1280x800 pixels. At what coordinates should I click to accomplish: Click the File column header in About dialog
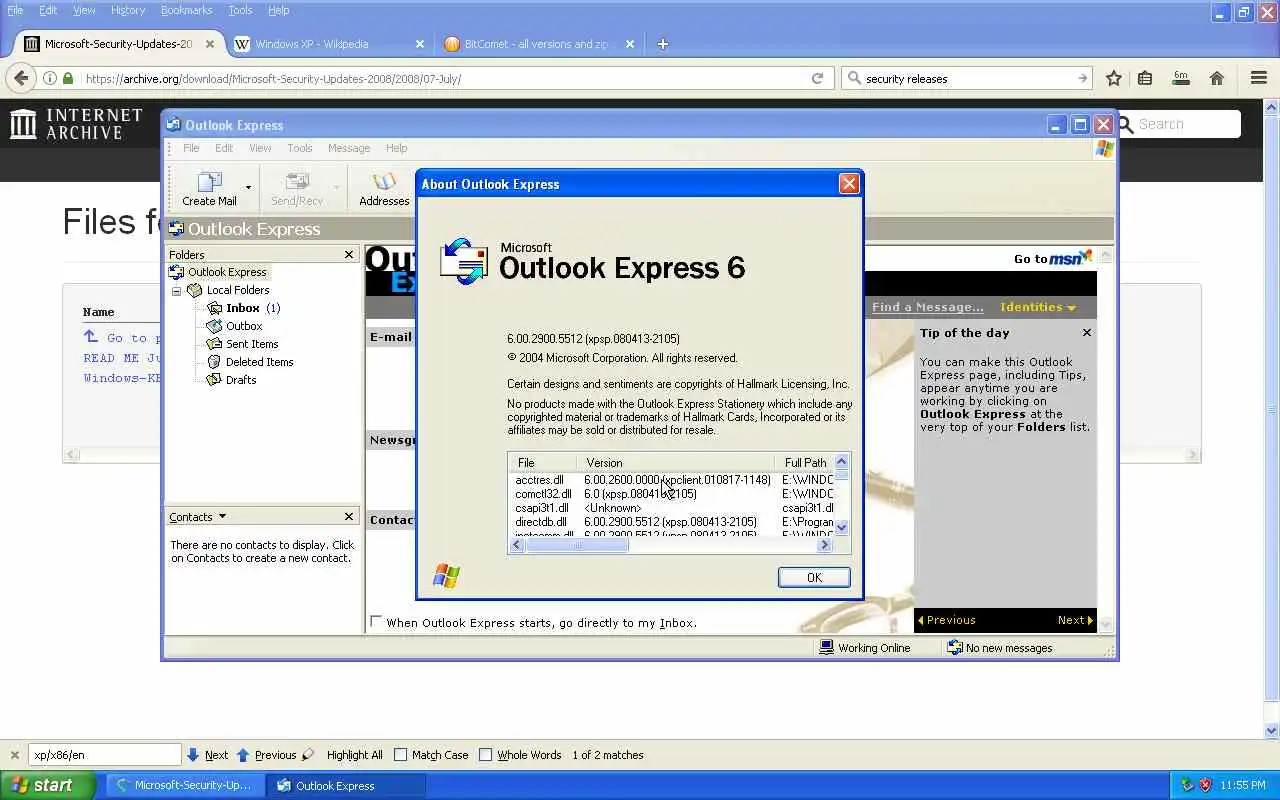[x=542, y=463]
